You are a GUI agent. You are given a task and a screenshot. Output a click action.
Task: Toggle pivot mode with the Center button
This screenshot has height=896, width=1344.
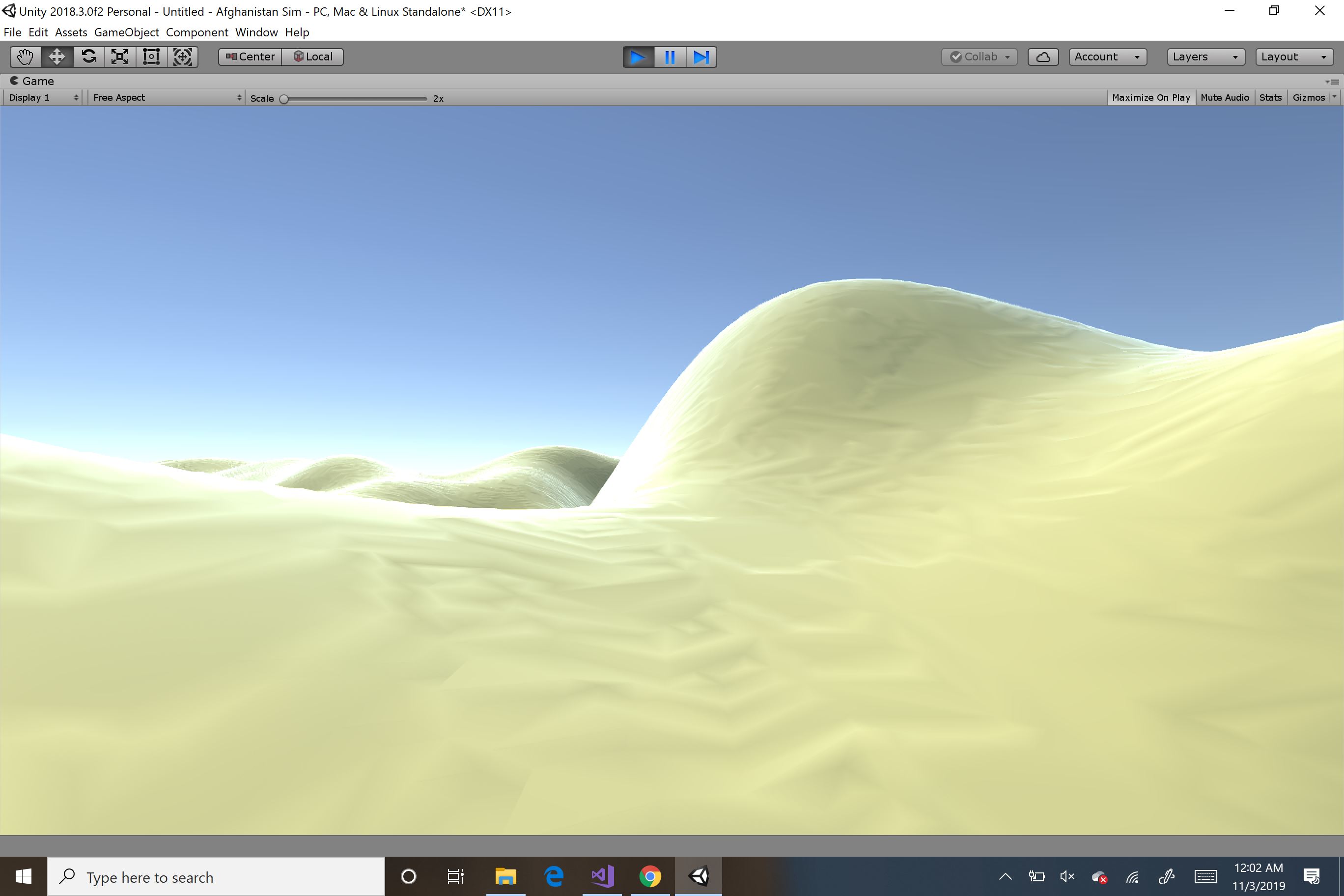pyautogui.click(x=251, y=56)
